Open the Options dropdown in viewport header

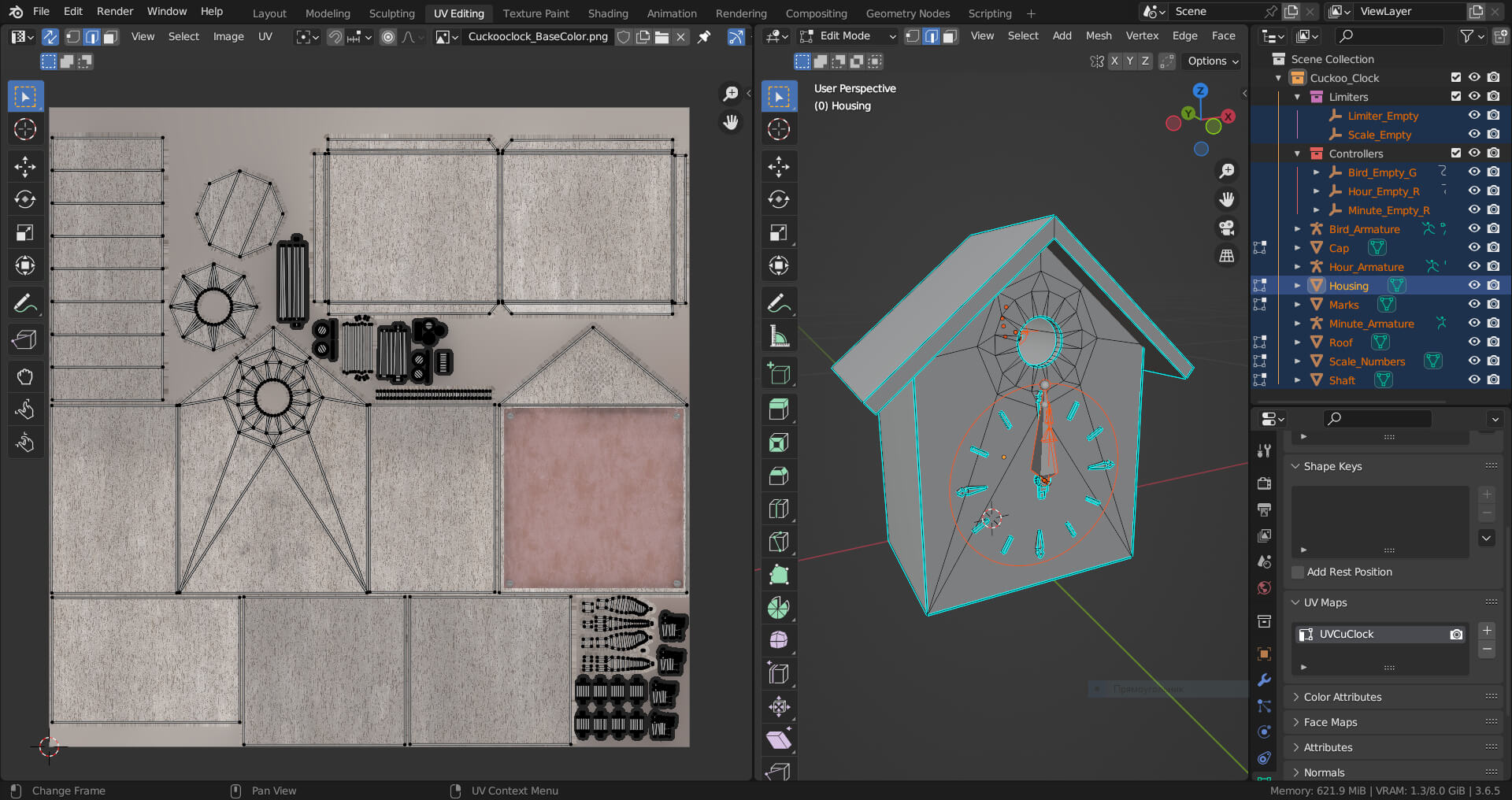[x=1213, y=61]
